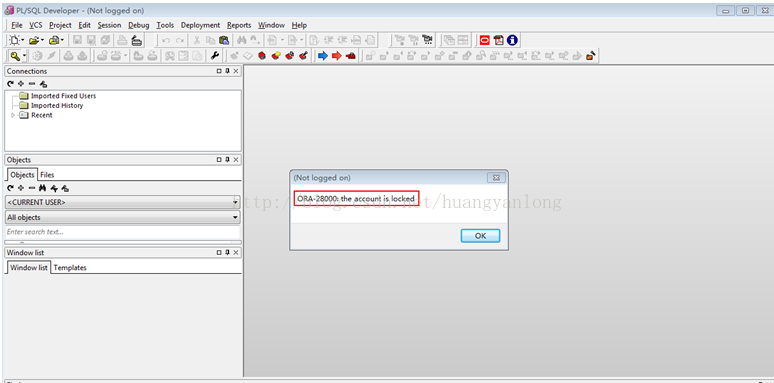The image size is (774, 383).
Task: Click the binoculars find icon in Objects panel
Action: [x=42, y=188]
